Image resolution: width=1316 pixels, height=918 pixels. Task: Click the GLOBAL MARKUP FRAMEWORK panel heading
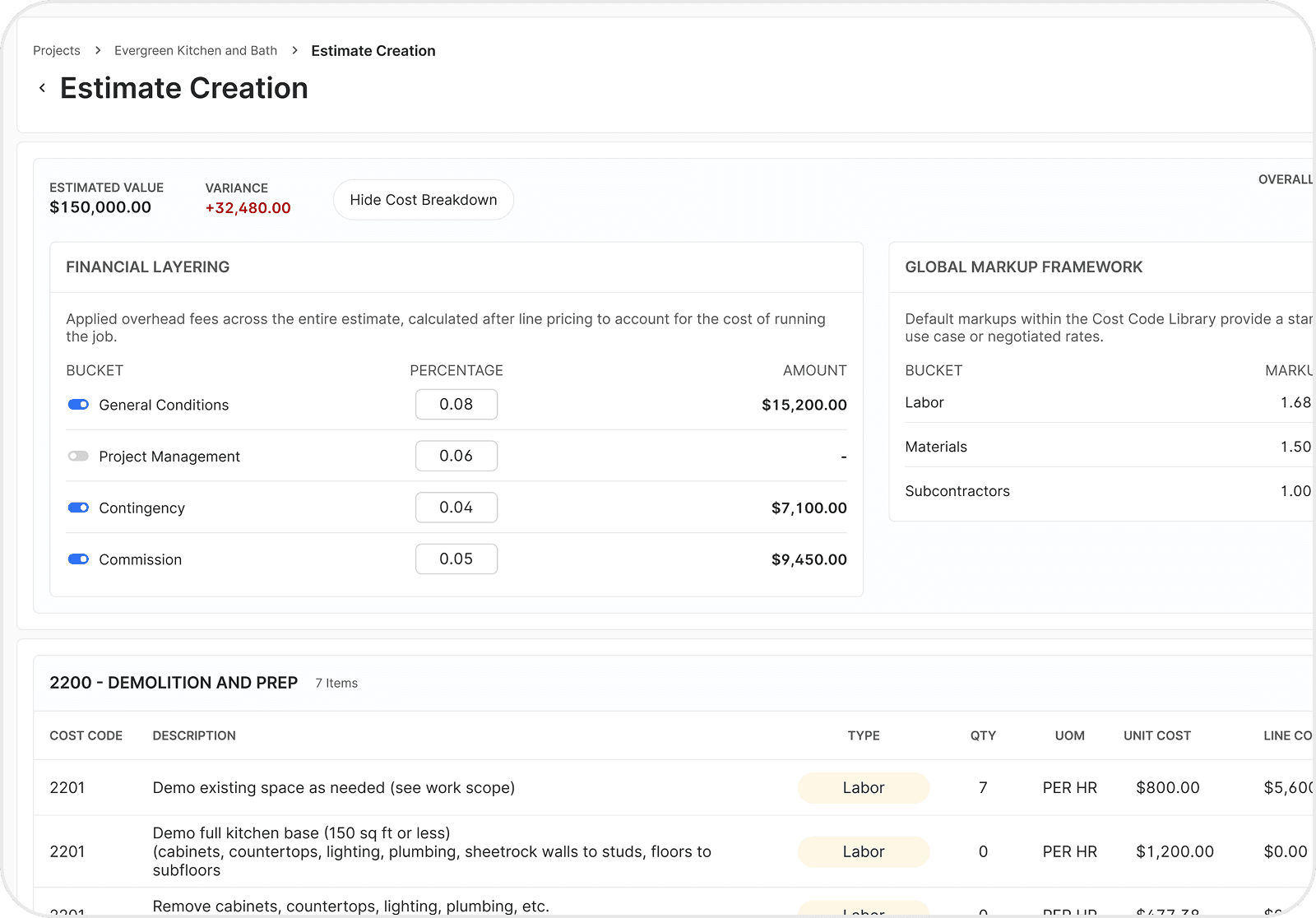[x=1024, y=267]
